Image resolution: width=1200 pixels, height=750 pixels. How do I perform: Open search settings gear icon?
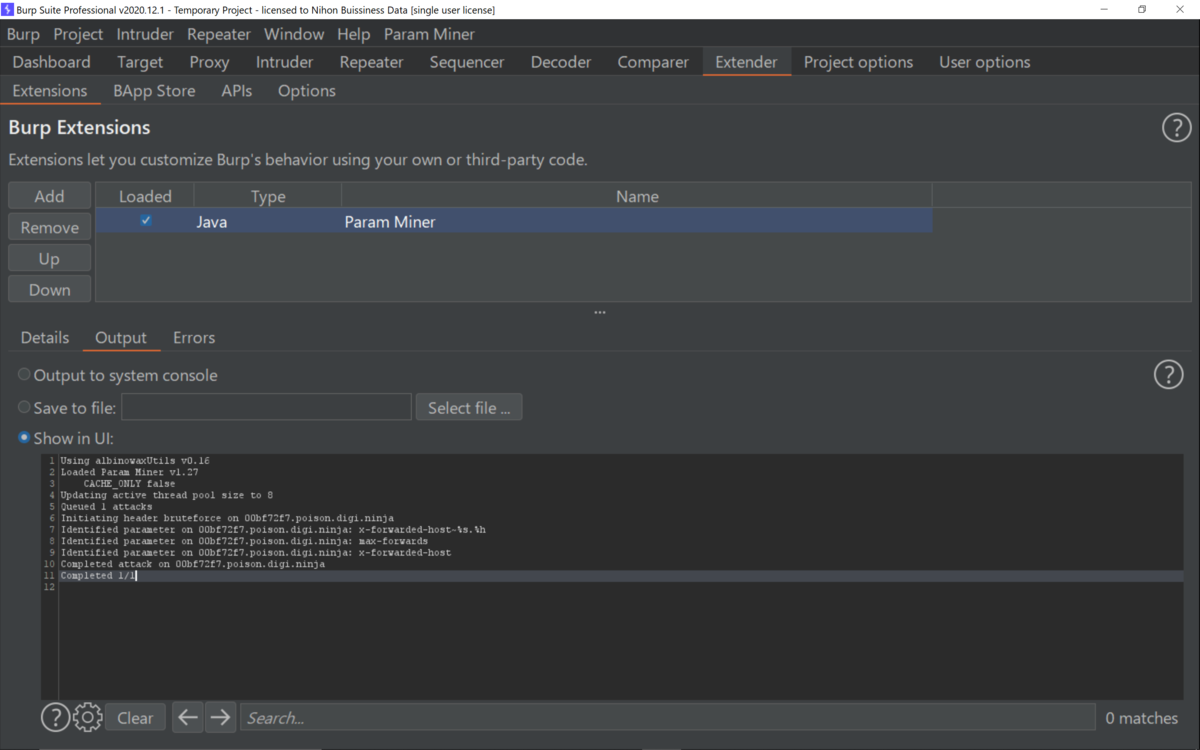tap(87, 717)
